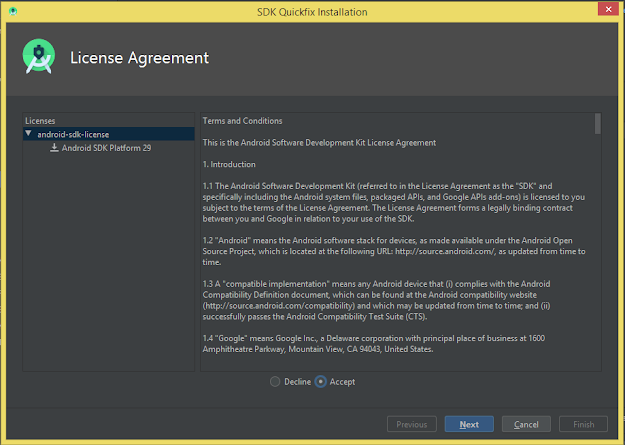Click the Cancel button
625x445 pixels.
pyautogui.click(x=526, y=424)
